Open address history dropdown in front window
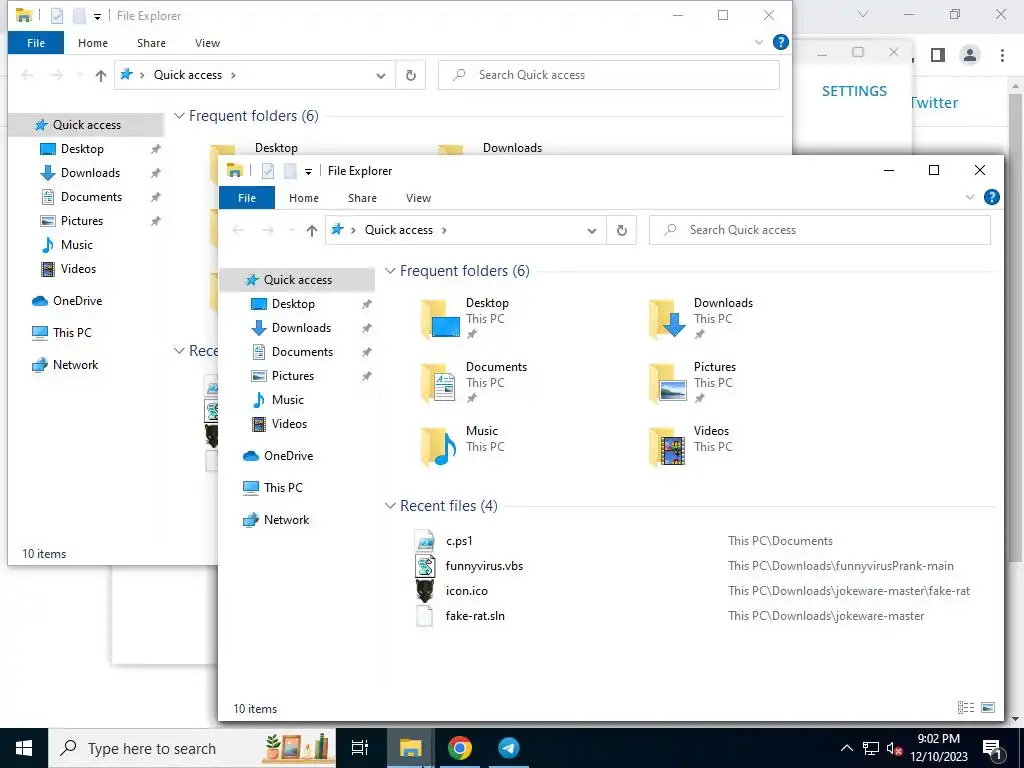The width and height of the screenshot is (1024, 768). (592, 230)
